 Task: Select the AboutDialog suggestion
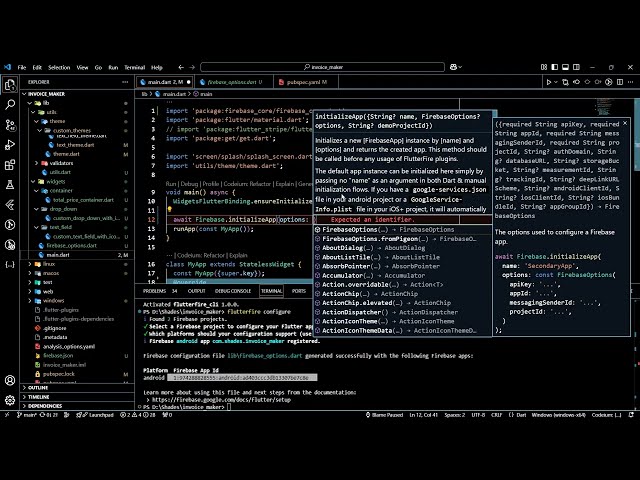(402, 248)
